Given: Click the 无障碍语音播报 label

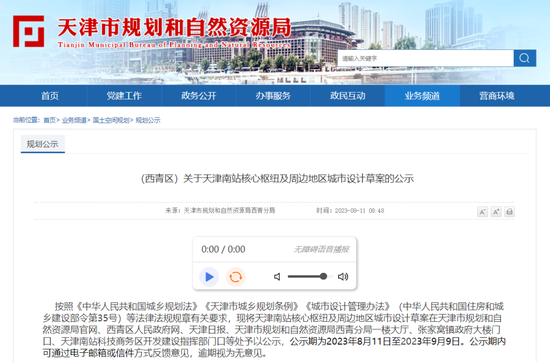Looking at the screenshot, I should [x=321, y=249].
